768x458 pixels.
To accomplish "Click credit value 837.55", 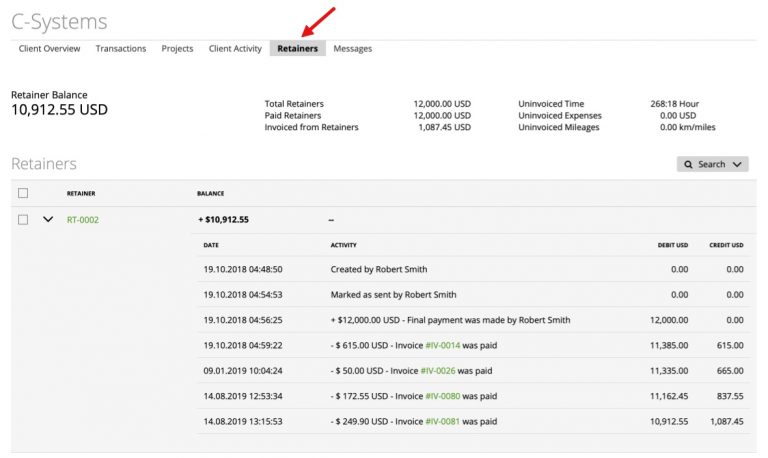I will (x=730, y=396).
